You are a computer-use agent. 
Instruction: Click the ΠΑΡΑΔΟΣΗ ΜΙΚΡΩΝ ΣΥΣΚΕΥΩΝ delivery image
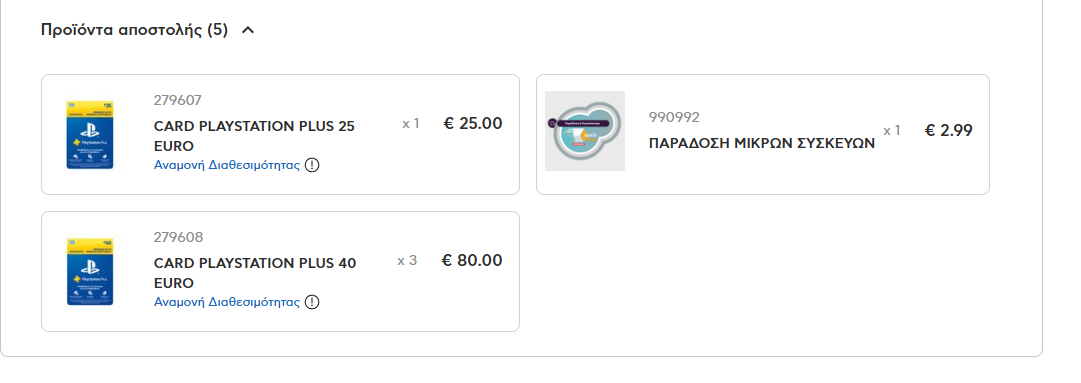(x=585, y=131)
